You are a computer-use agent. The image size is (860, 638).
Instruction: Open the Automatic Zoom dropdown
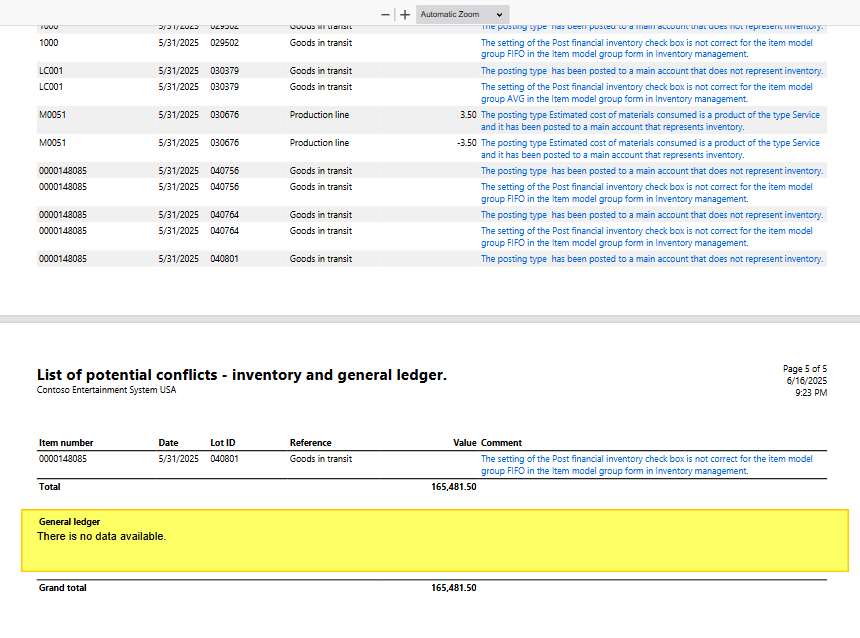pyautogui.click(x=462, y=15)
